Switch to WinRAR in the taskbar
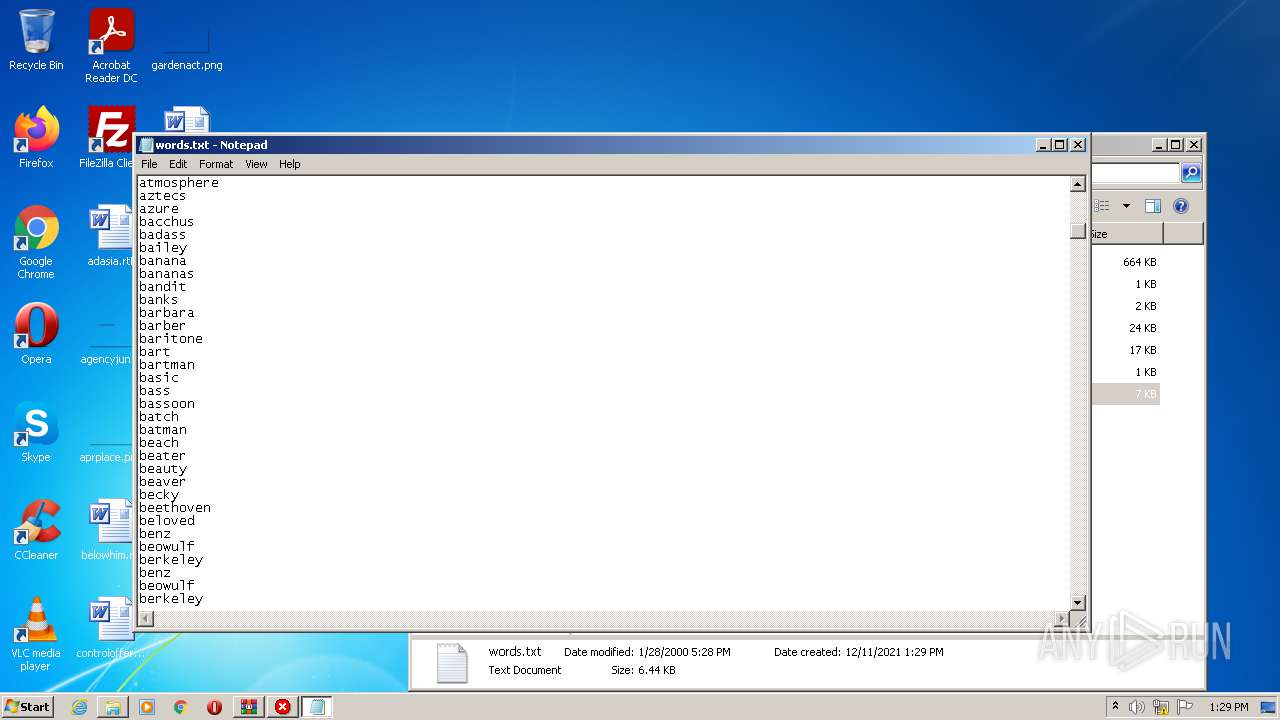Image resolution: width=1280 pixels, height=720 pixels. [248, 707]
